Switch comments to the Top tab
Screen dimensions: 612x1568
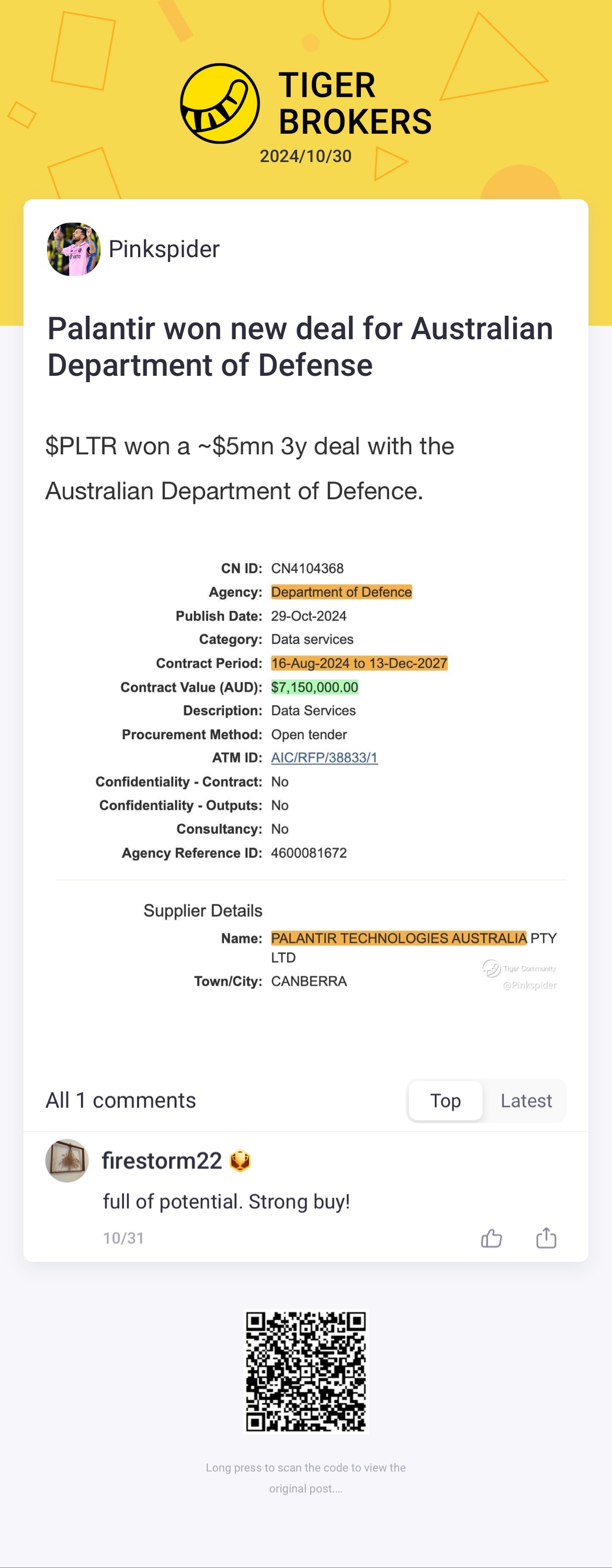click(x=445, y=1101)
